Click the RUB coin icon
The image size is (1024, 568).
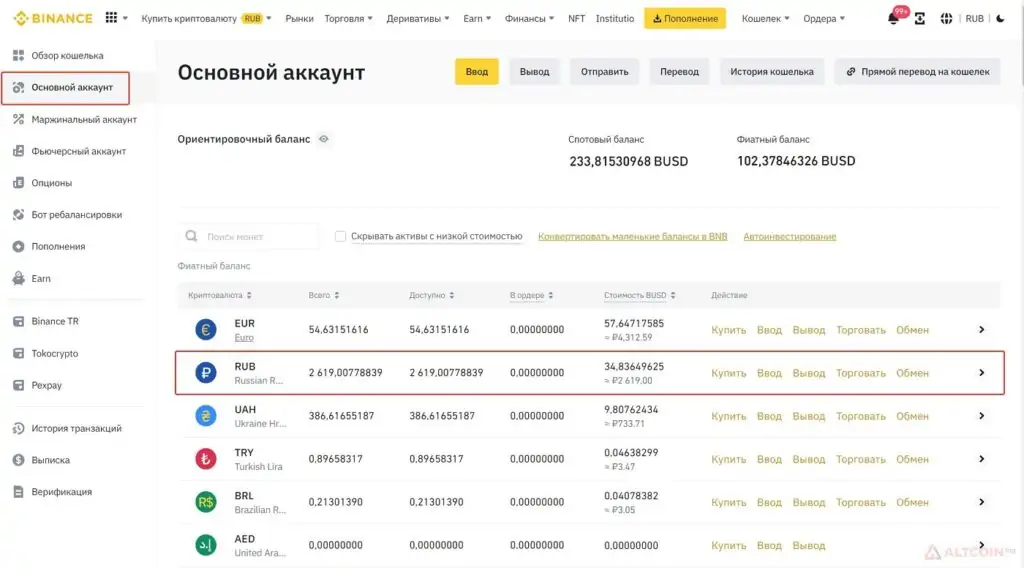pos(206,373)
